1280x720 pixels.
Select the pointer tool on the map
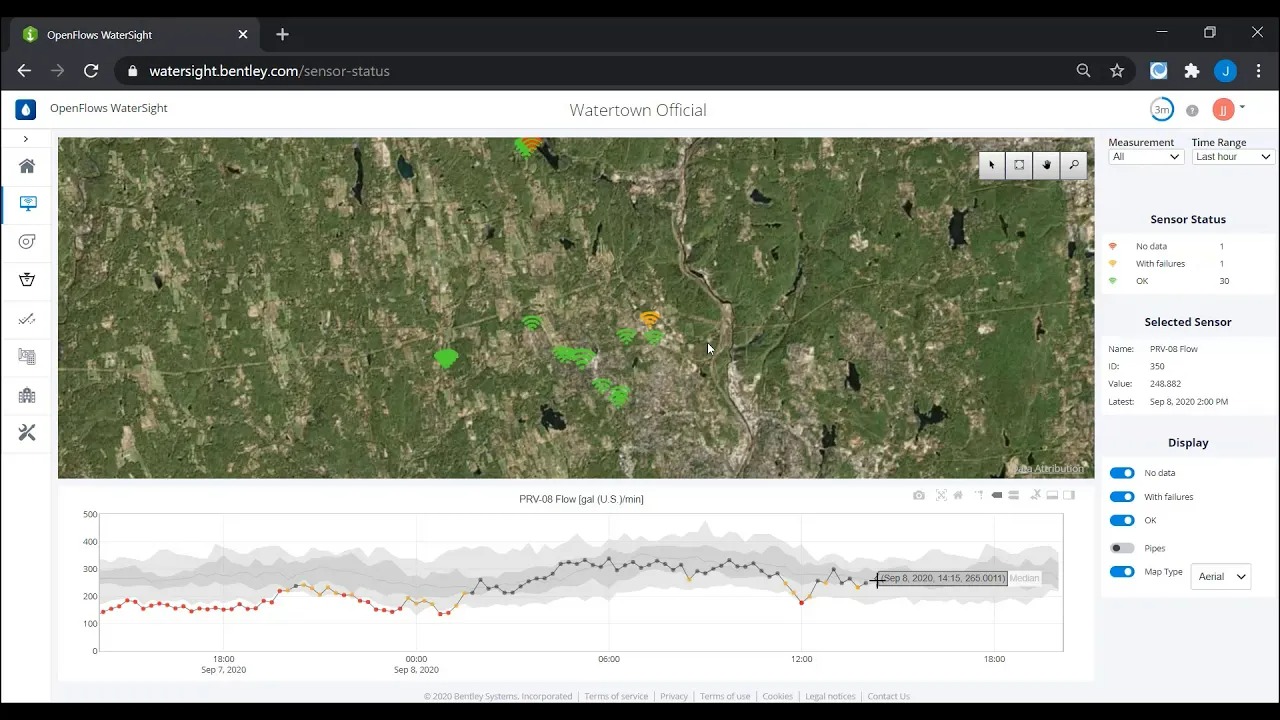pyautogui.click(x=992, y=165)
